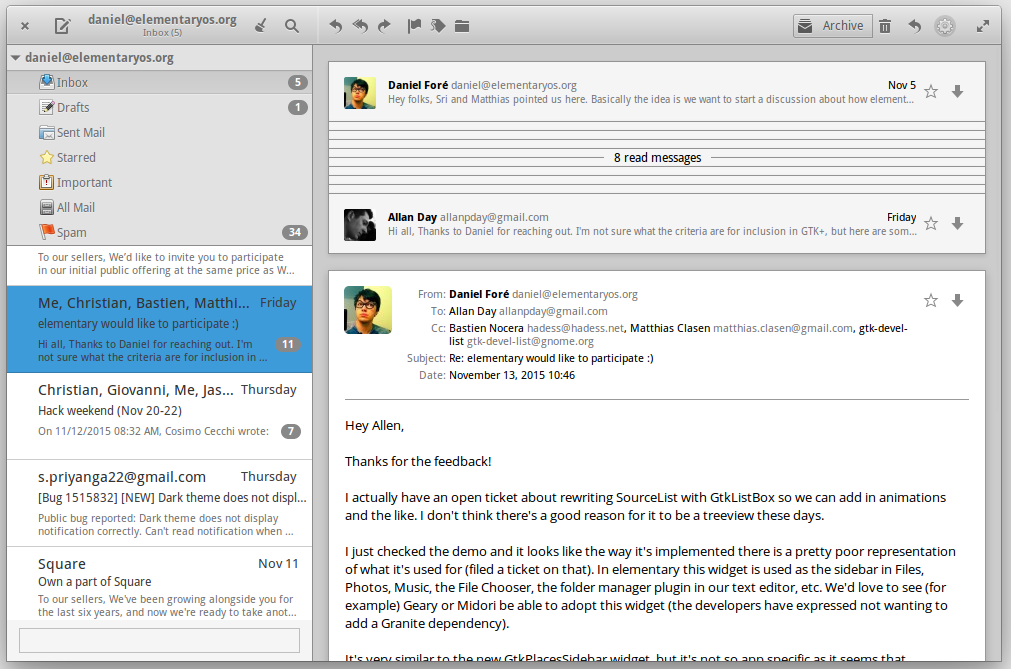Image resolution: width=1011 pixels, height=669 pixels.
Task: Open the label tag menu
Action: tap(438, 26)
